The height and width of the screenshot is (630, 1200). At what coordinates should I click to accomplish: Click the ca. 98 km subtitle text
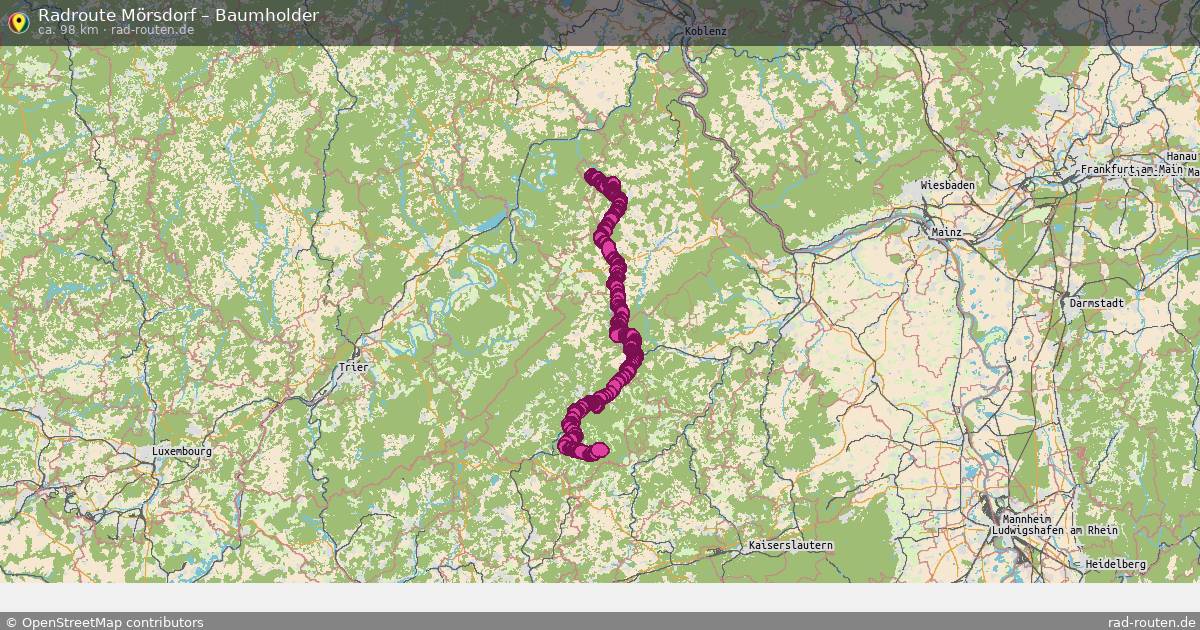point(67,30)
